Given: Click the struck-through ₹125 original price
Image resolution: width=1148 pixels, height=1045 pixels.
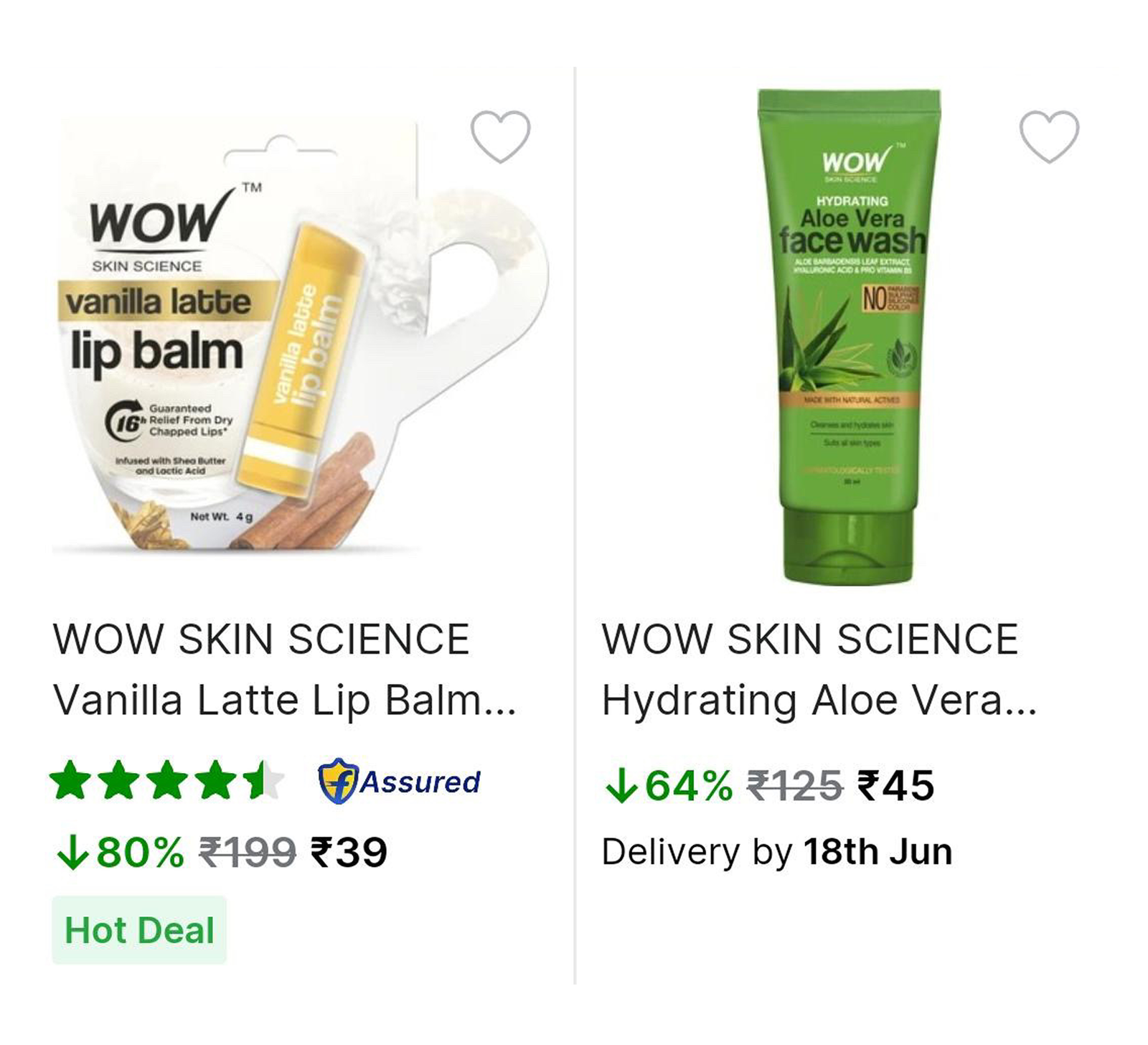Looking at the screenshot, I should (795, 785).
